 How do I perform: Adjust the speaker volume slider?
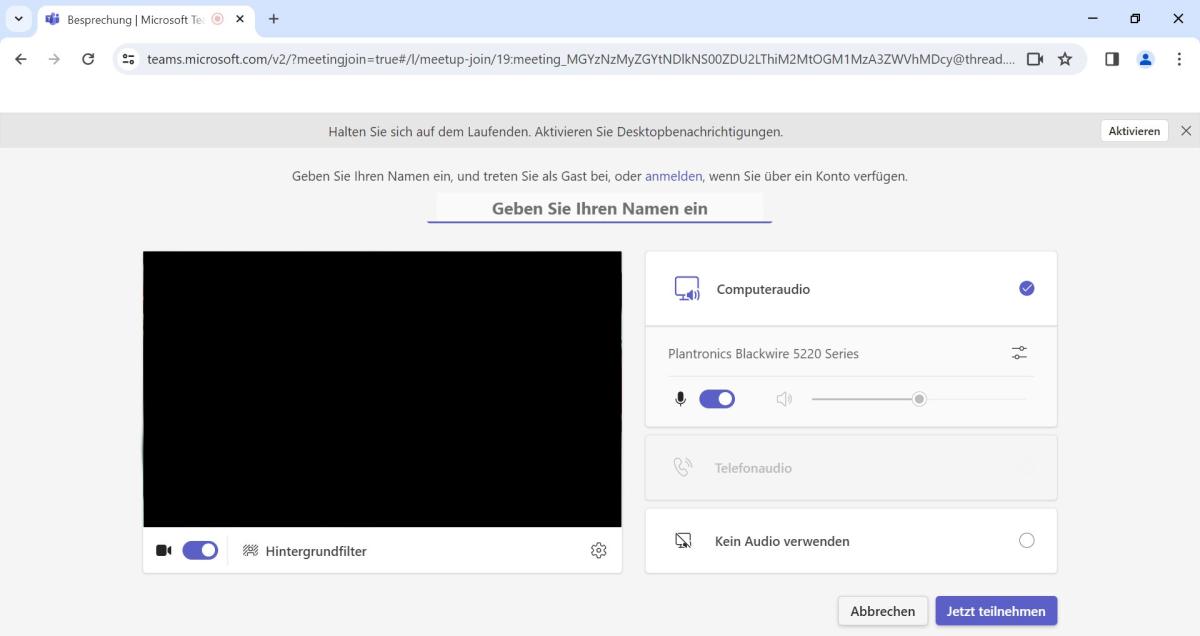pyautogui.click(x=919, y=398)
